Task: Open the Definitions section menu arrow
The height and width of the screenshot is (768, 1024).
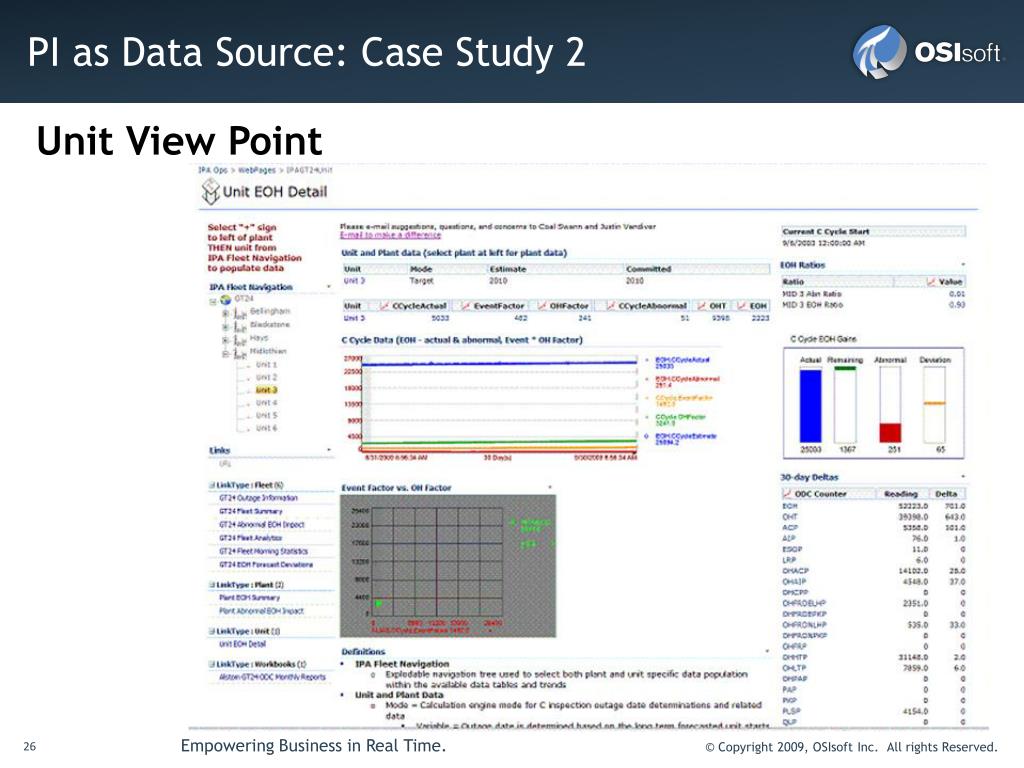Action: point(767,651)
